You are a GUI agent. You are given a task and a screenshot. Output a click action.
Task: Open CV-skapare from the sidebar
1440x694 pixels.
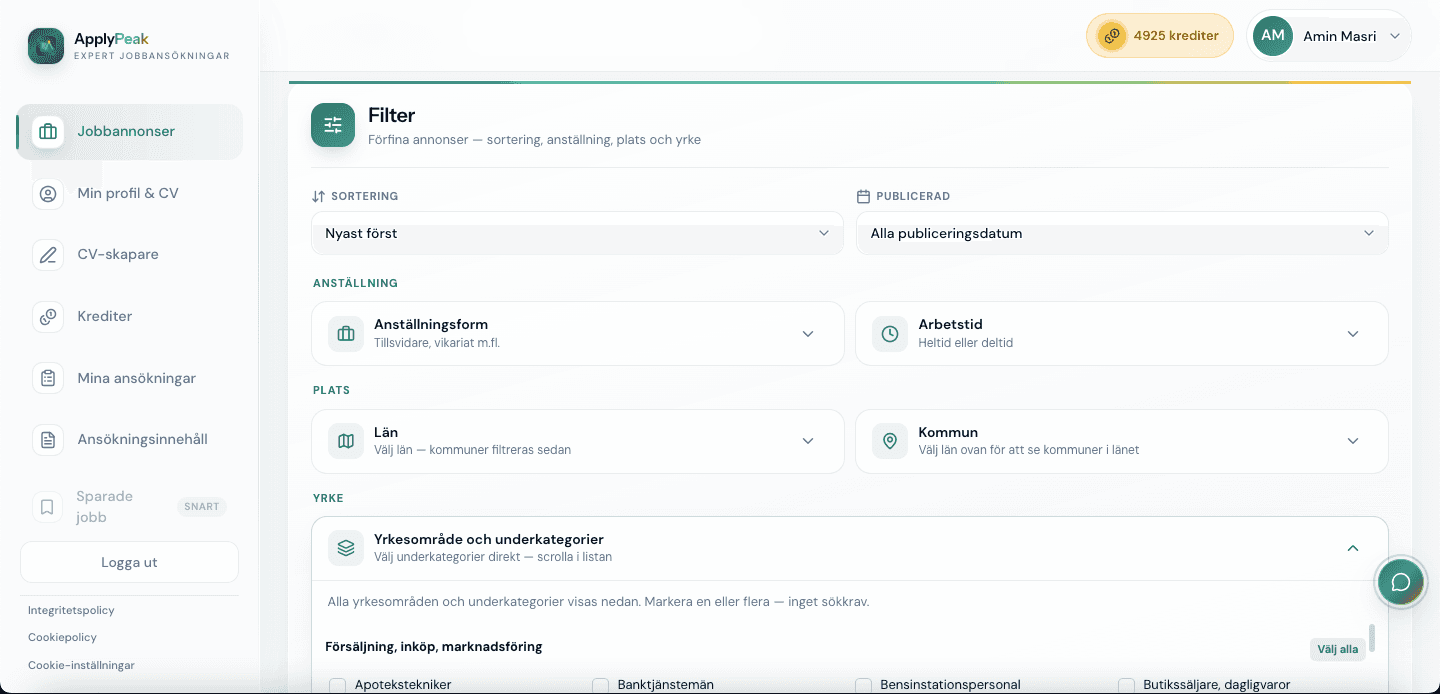(x=130, y=255)
